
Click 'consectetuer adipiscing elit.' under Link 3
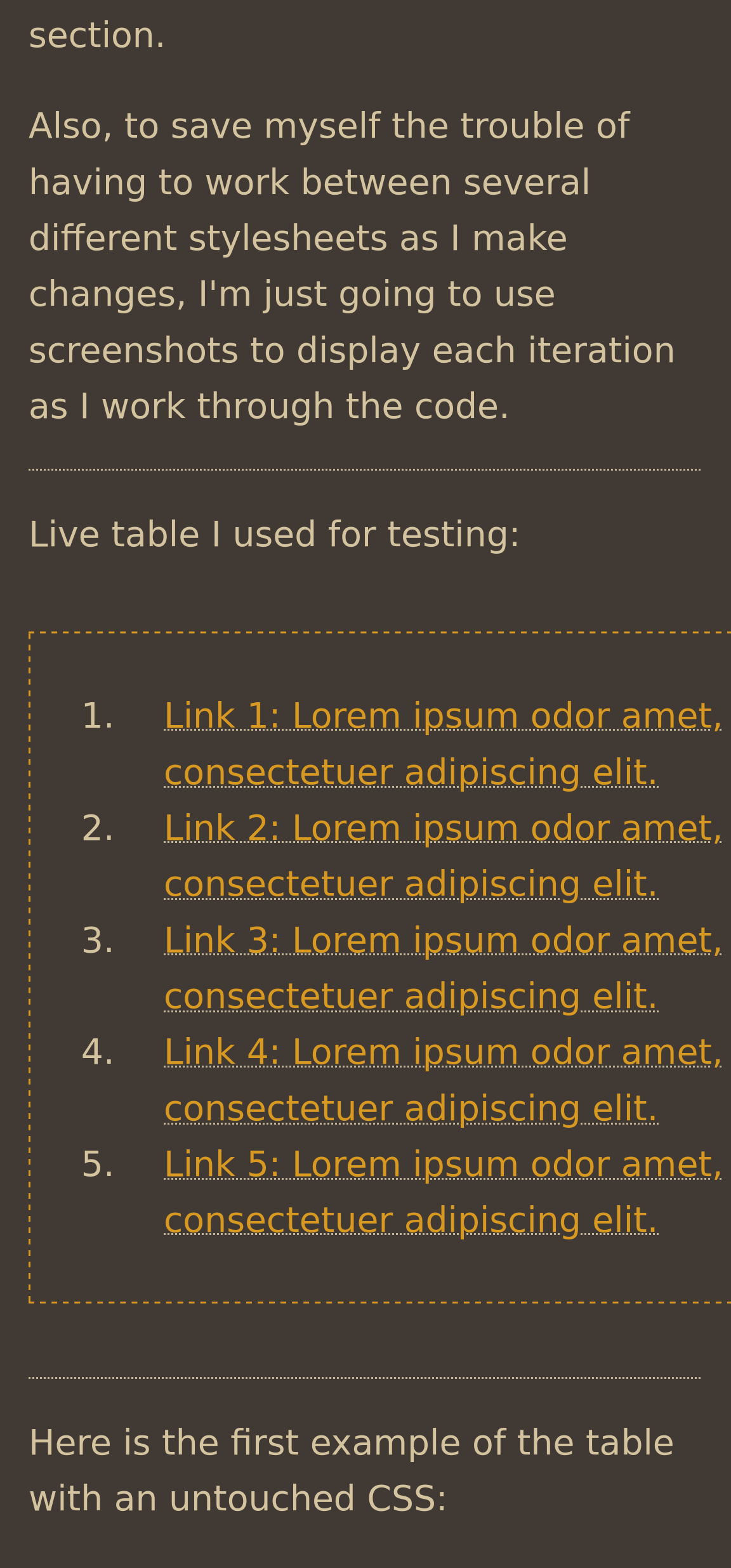coord(411,996)
